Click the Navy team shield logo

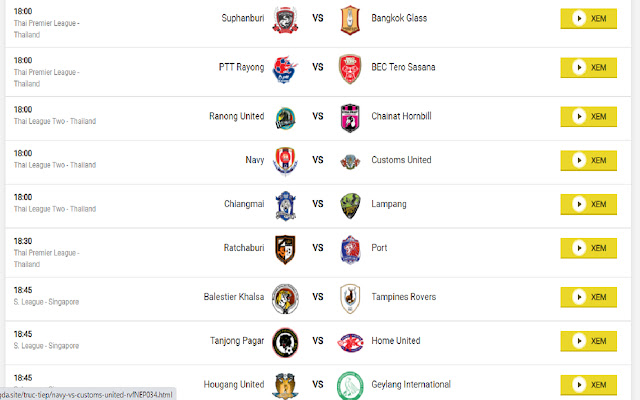[x=285, y=161]
